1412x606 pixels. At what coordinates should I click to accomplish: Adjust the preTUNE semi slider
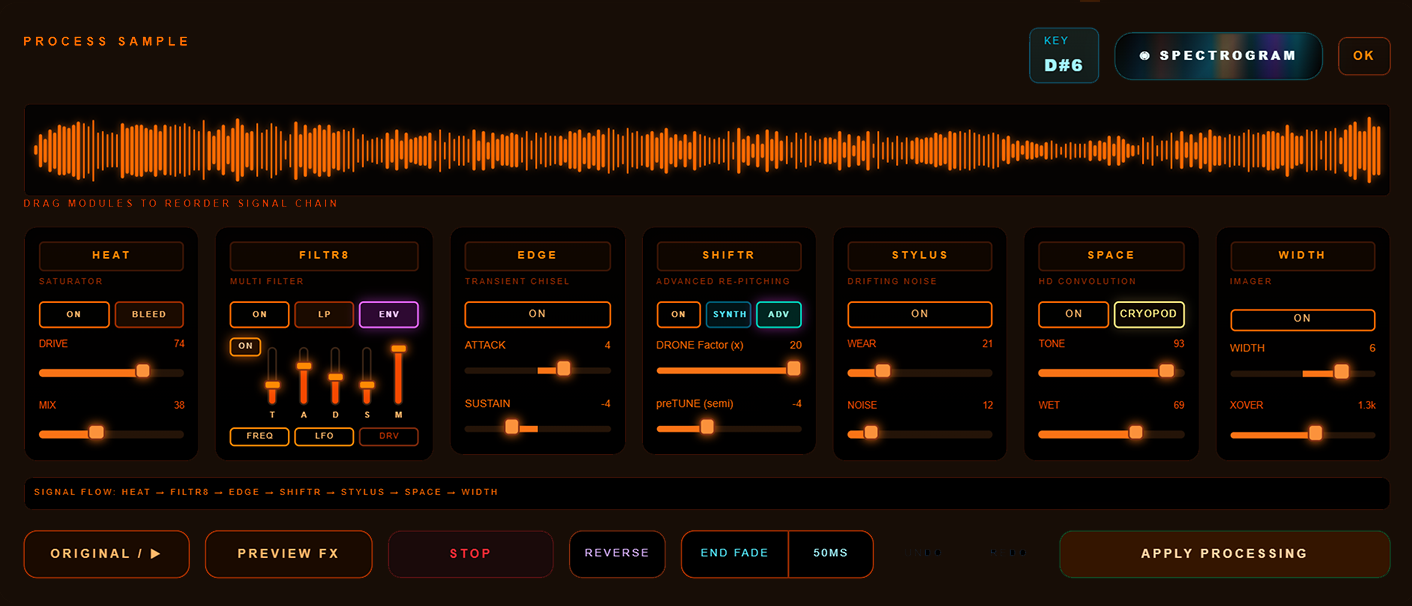(x=729, y=427)
